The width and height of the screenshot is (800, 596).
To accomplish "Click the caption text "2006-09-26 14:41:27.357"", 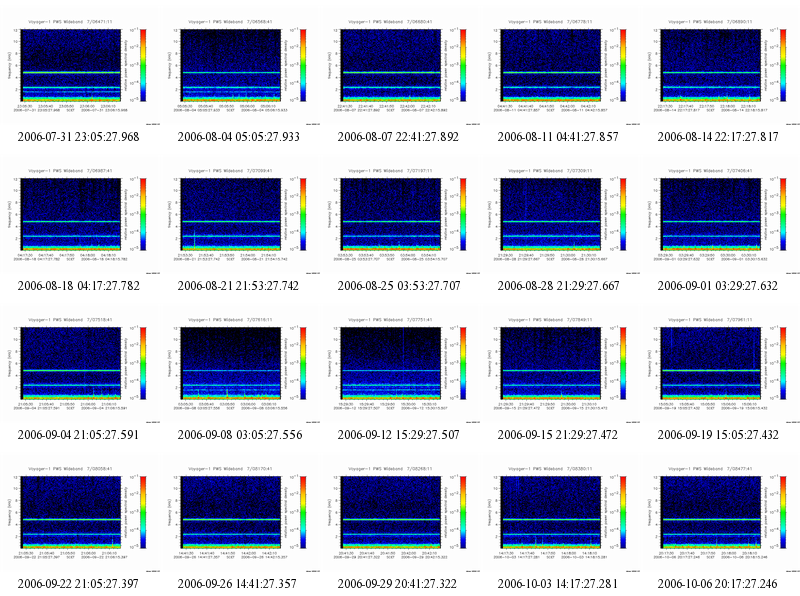I will coord(237,584).
